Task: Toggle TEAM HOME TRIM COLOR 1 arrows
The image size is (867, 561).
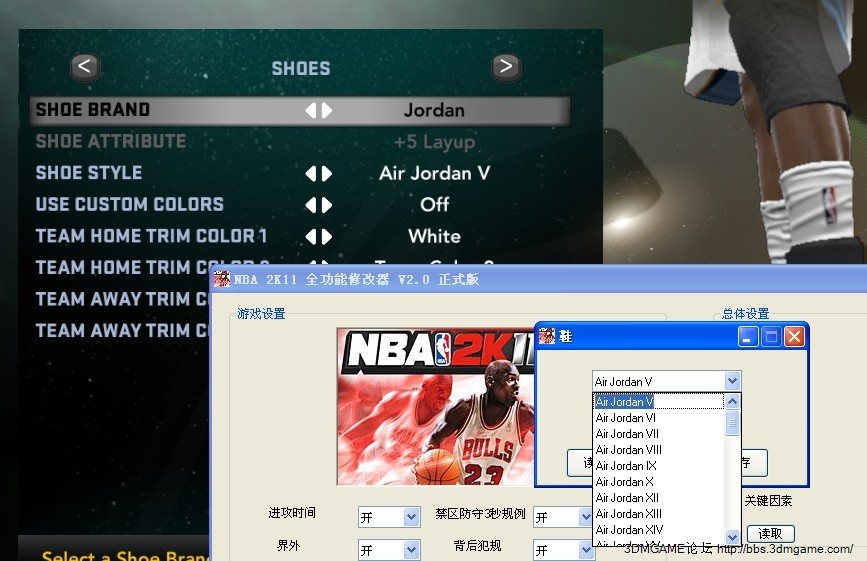Action: [x=318, y=237]
